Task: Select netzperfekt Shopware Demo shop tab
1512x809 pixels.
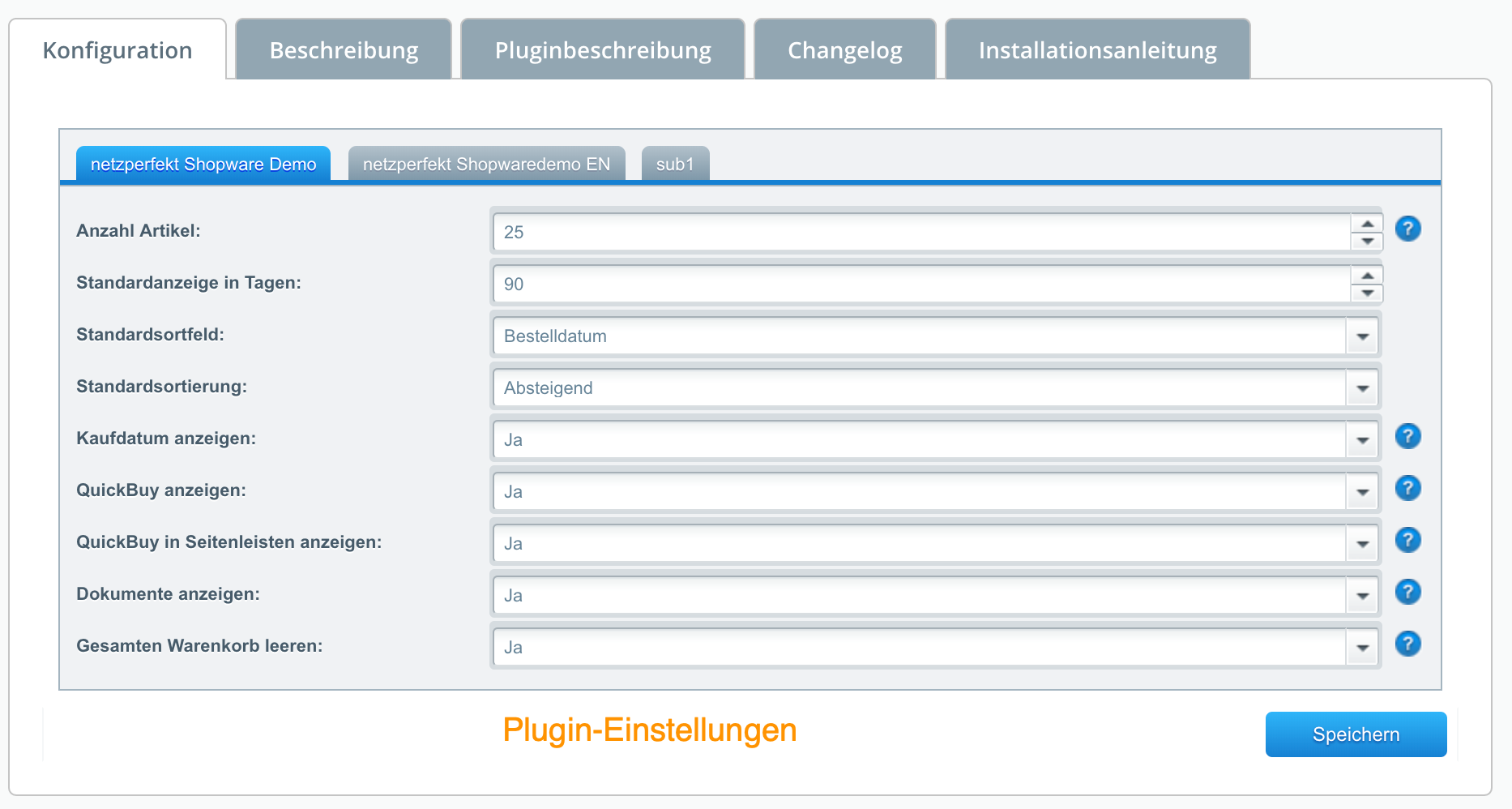Action: click(203, 164)
